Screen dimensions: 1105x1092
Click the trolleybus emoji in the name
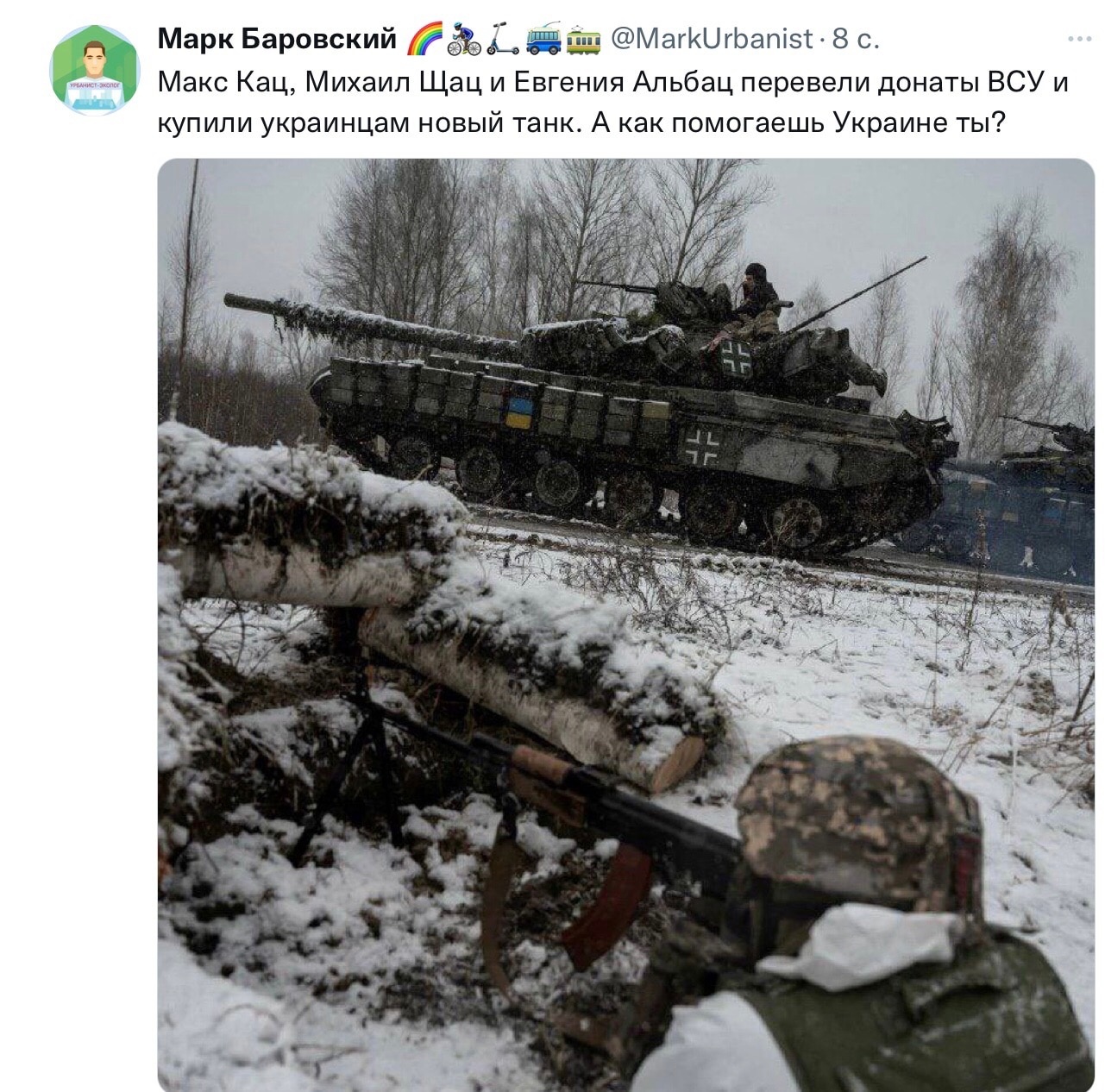point(543,39)
